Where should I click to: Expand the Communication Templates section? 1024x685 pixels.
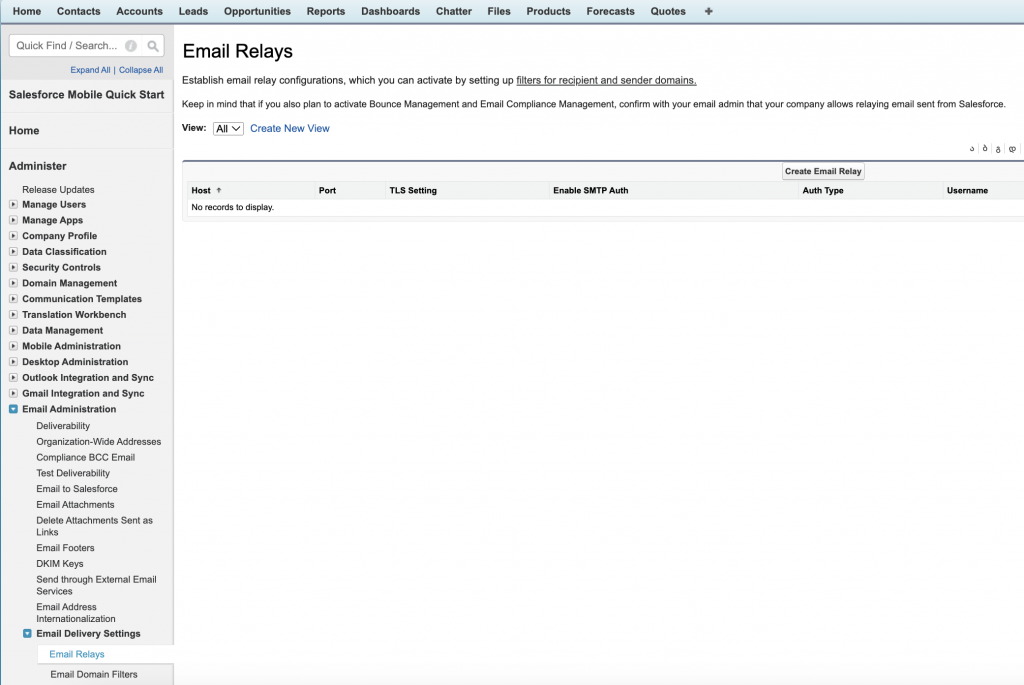pos(13,298)
